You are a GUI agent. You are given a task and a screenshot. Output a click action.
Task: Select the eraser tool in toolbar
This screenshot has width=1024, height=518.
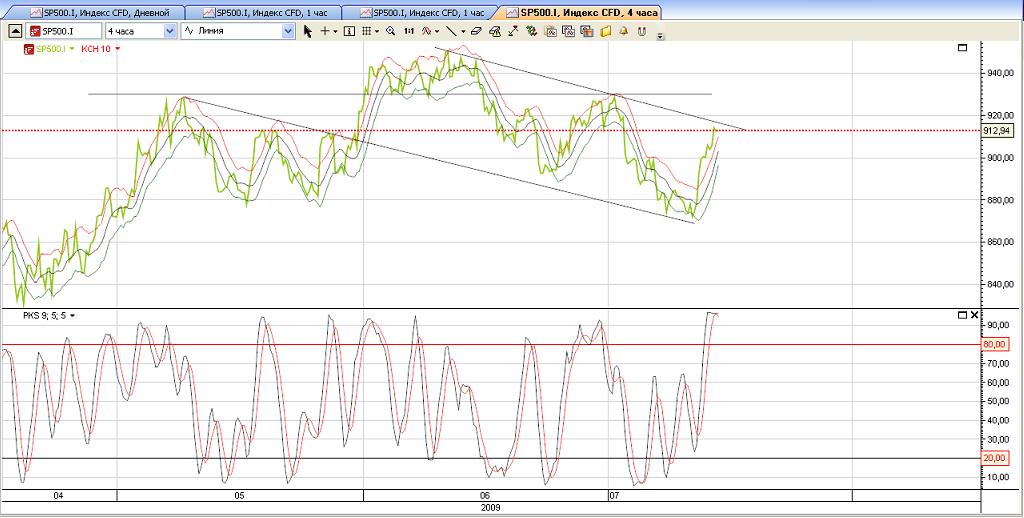477,31
